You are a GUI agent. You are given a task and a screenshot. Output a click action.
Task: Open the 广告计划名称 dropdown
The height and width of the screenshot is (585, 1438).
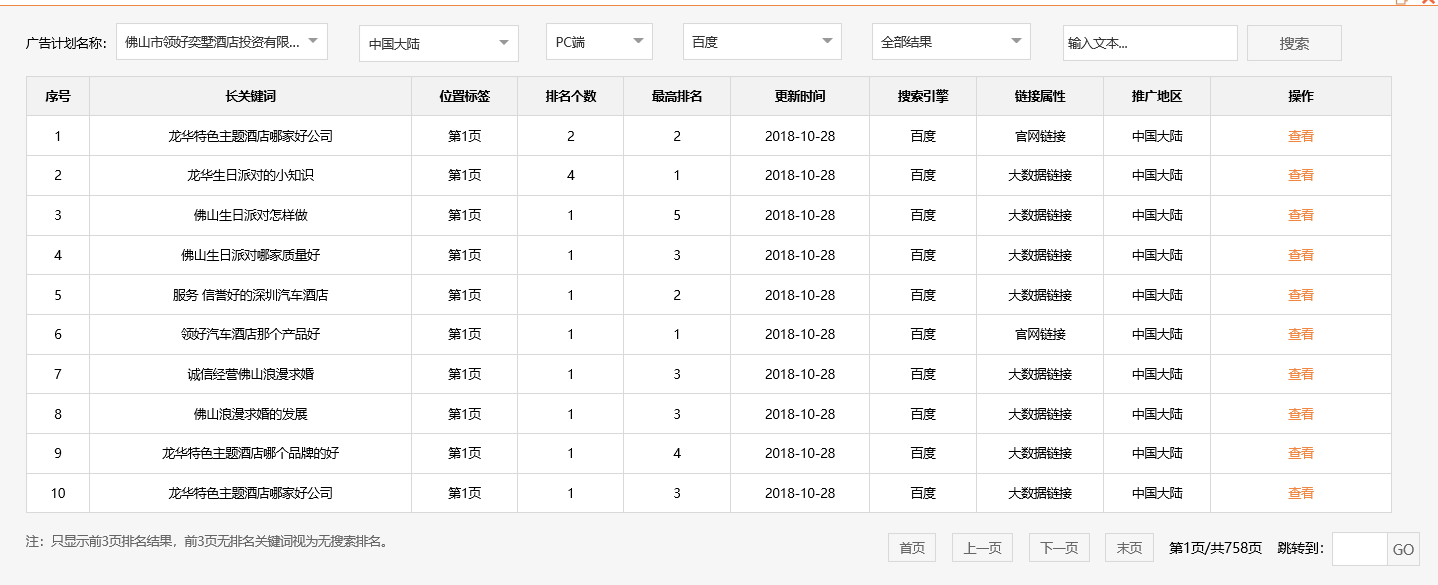pos(221,42)
